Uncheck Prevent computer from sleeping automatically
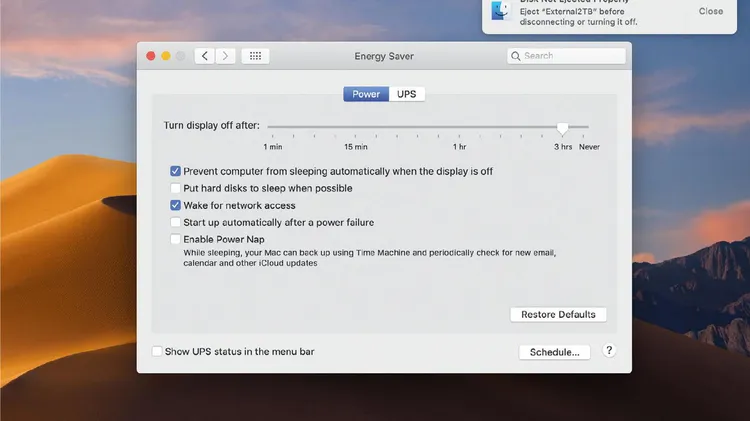This screenshot has height=421, width=750. coord(176,171)
